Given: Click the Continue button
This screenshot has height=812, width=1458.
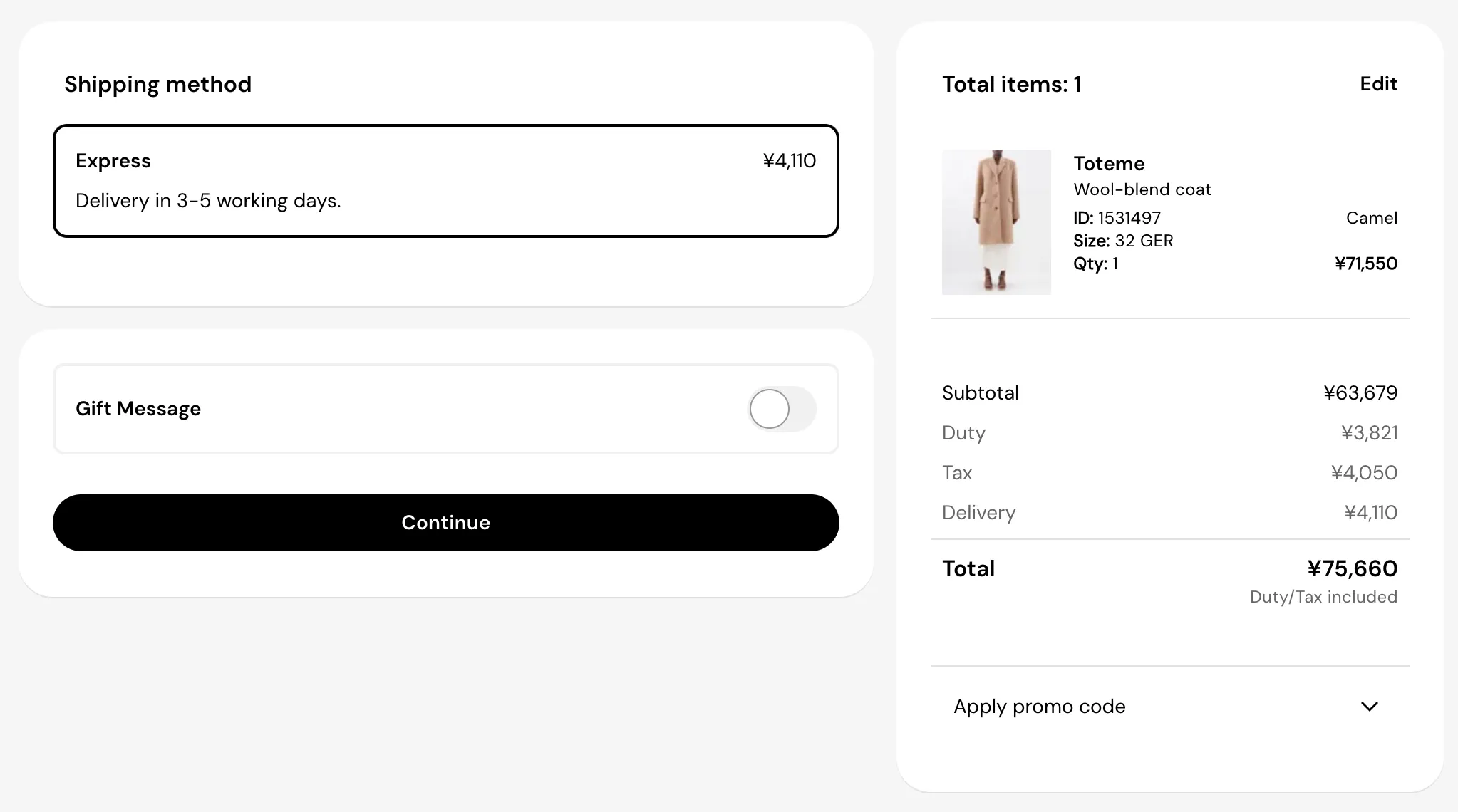Looking at the screenshot, I should (x=446, y=523).
